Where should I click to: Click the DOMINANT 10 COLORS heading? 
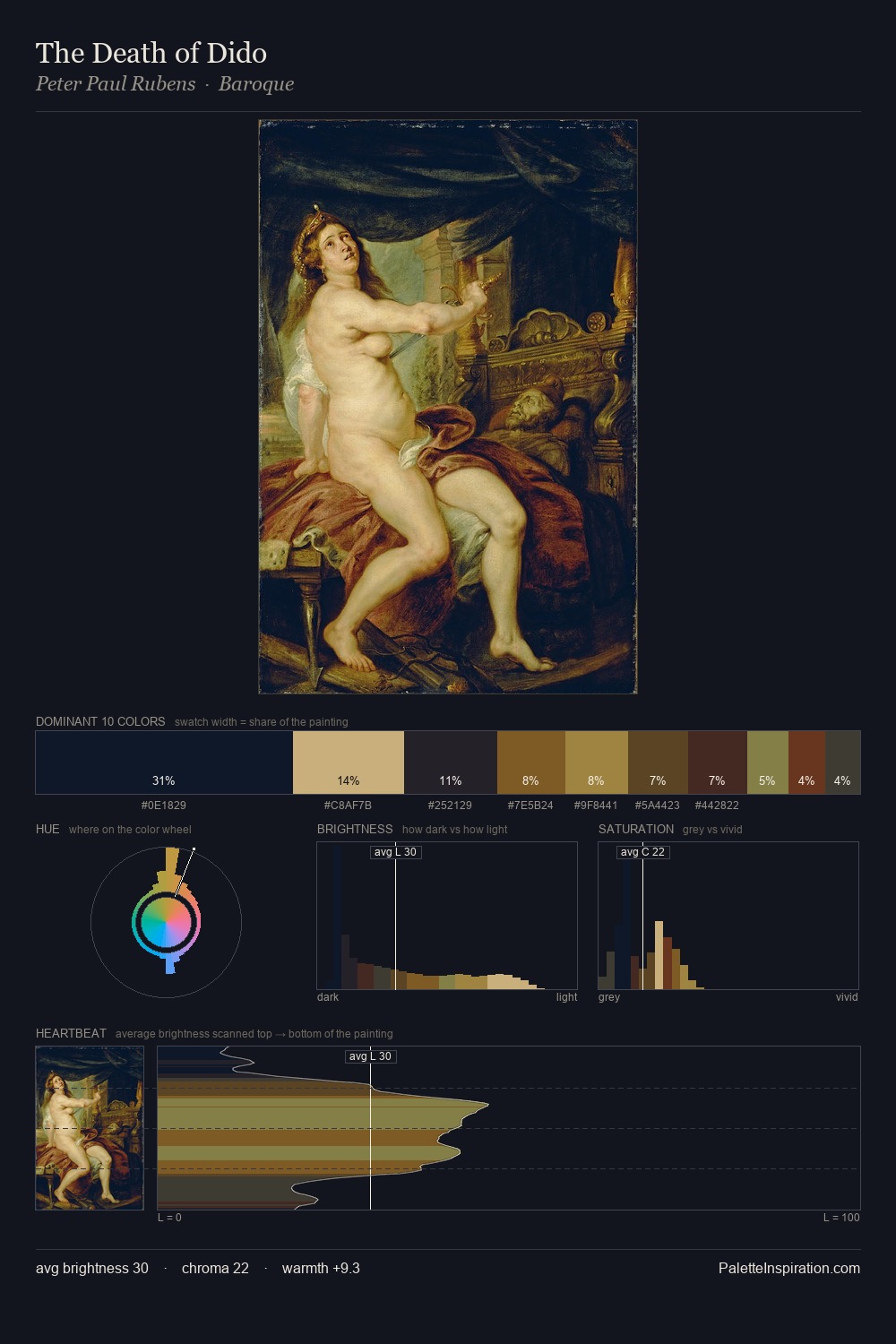click(100, 721)
